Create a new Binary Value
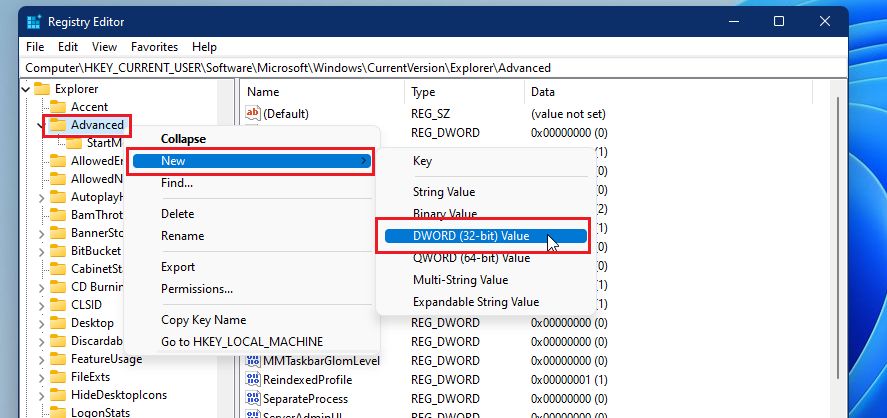This screenshot has height=418, width=887. point(486,214)
